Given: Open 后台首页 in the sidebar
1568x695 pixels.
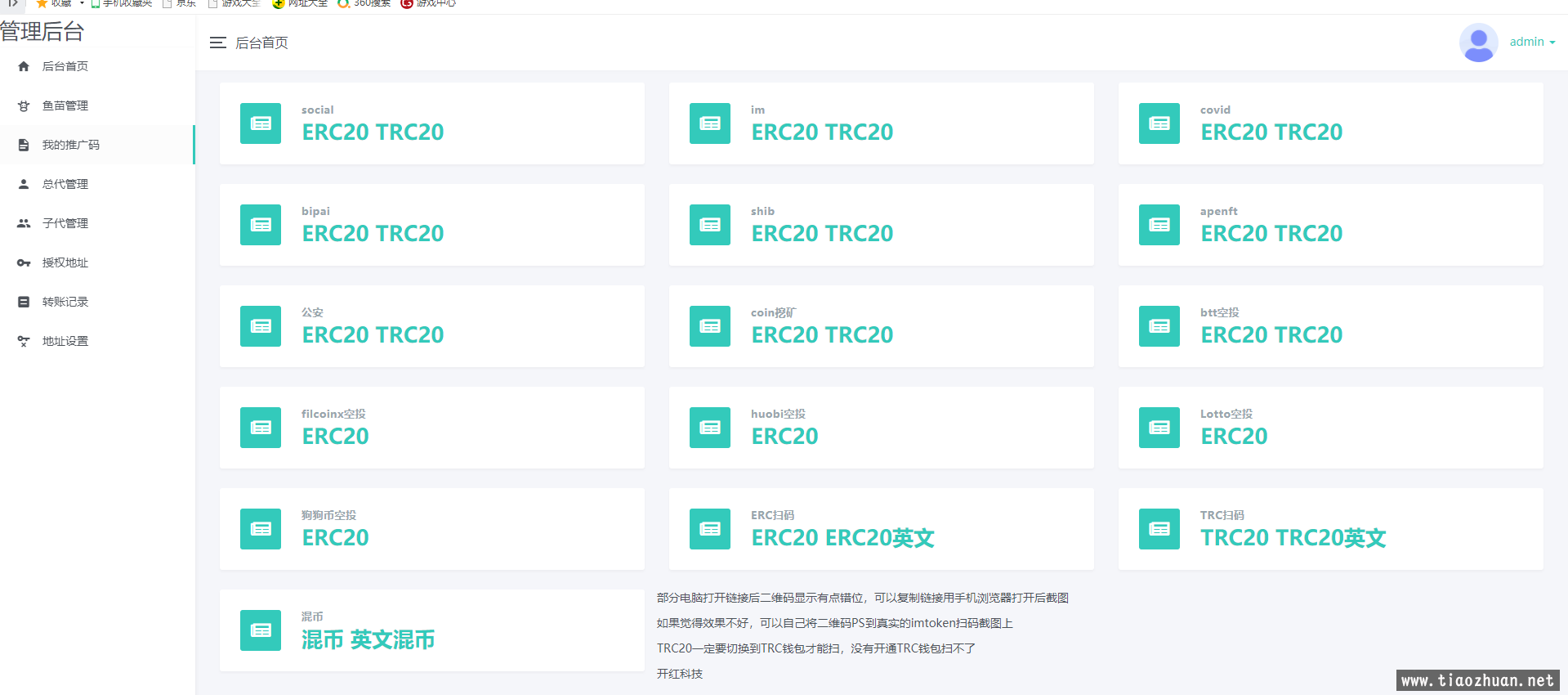Looking at the screenshot, I should 97,66.
